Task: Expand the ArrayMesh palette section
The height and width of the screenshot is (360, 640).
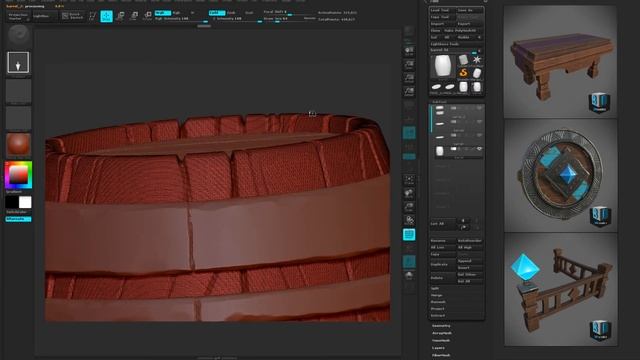Action: [x=442, y=333]
